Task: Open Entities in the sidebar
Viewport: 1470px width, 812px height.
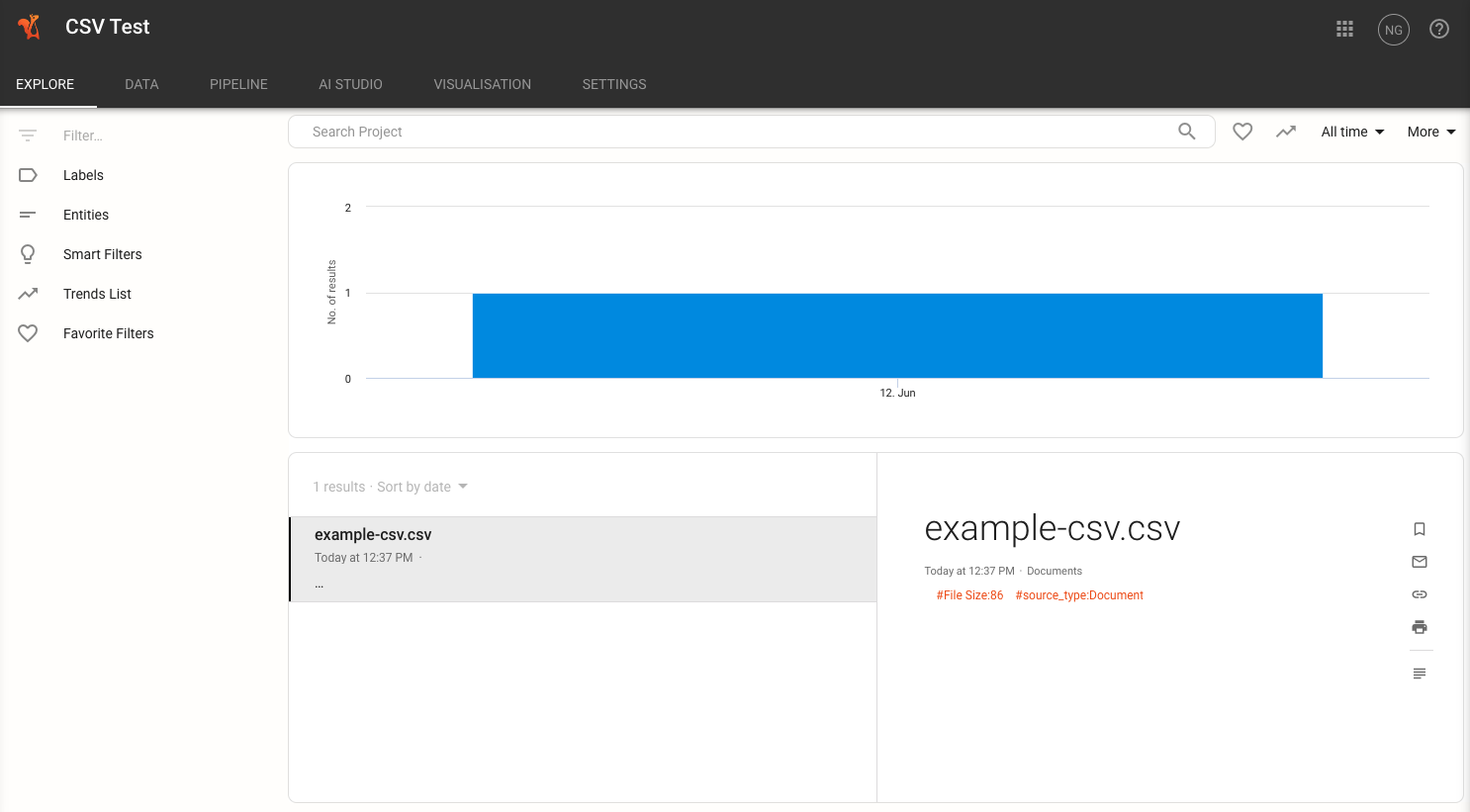Action: pyautogui.click(x=86, y=215)
